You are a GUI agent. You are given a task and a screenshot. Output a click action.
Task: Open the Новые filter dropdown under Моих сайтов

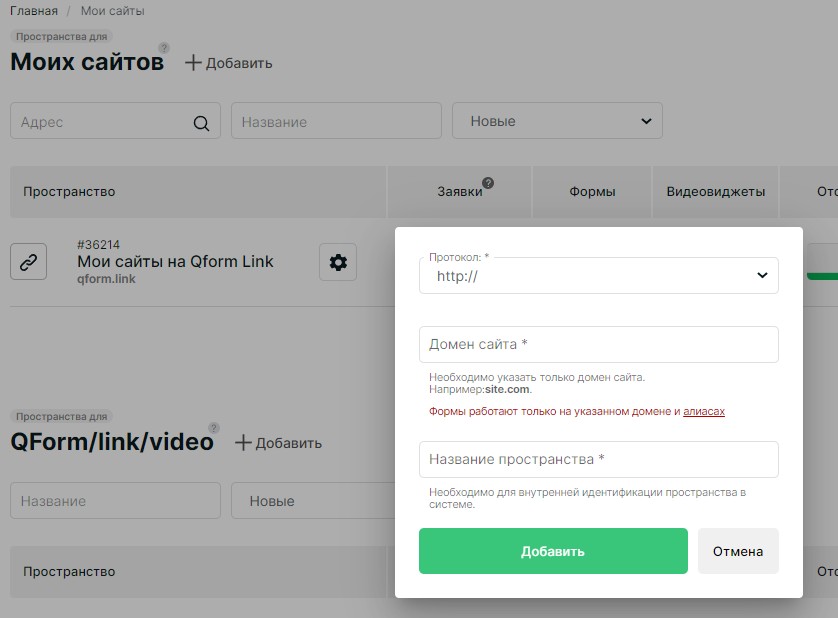pyautogui.click(x=557, y=121)
